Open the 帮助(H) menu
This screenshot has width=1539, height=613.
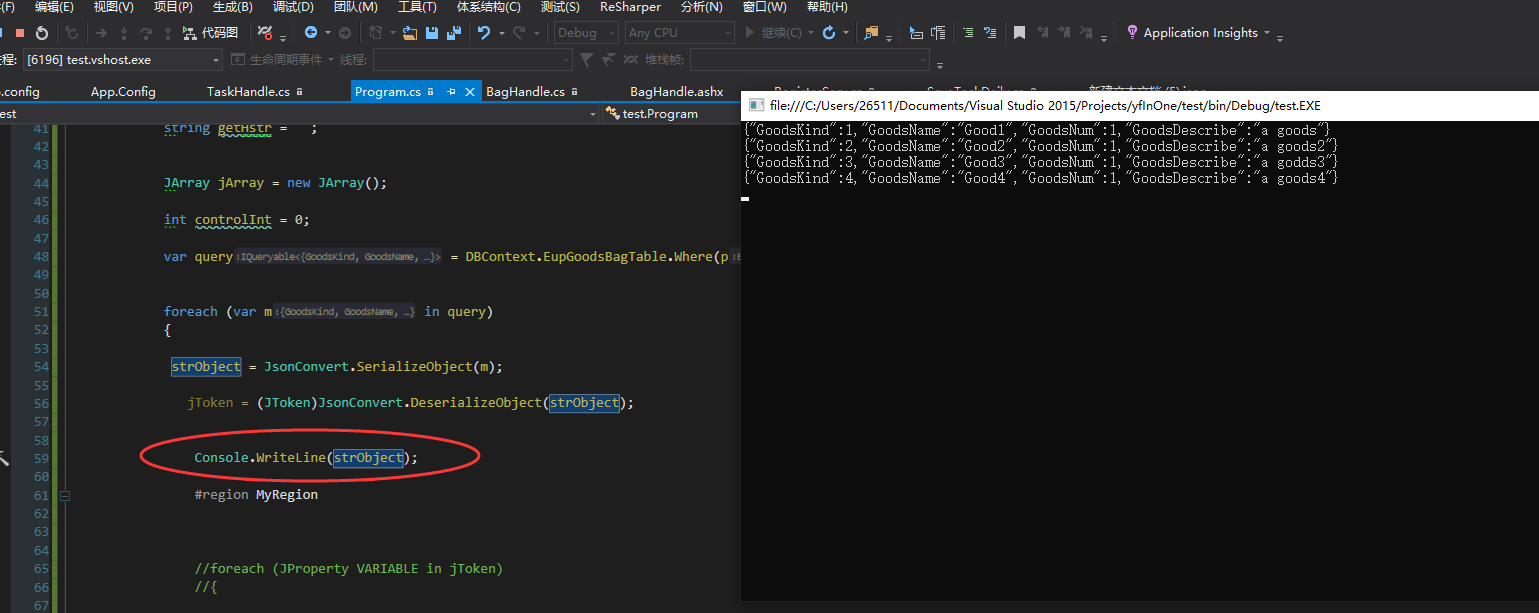826,7
